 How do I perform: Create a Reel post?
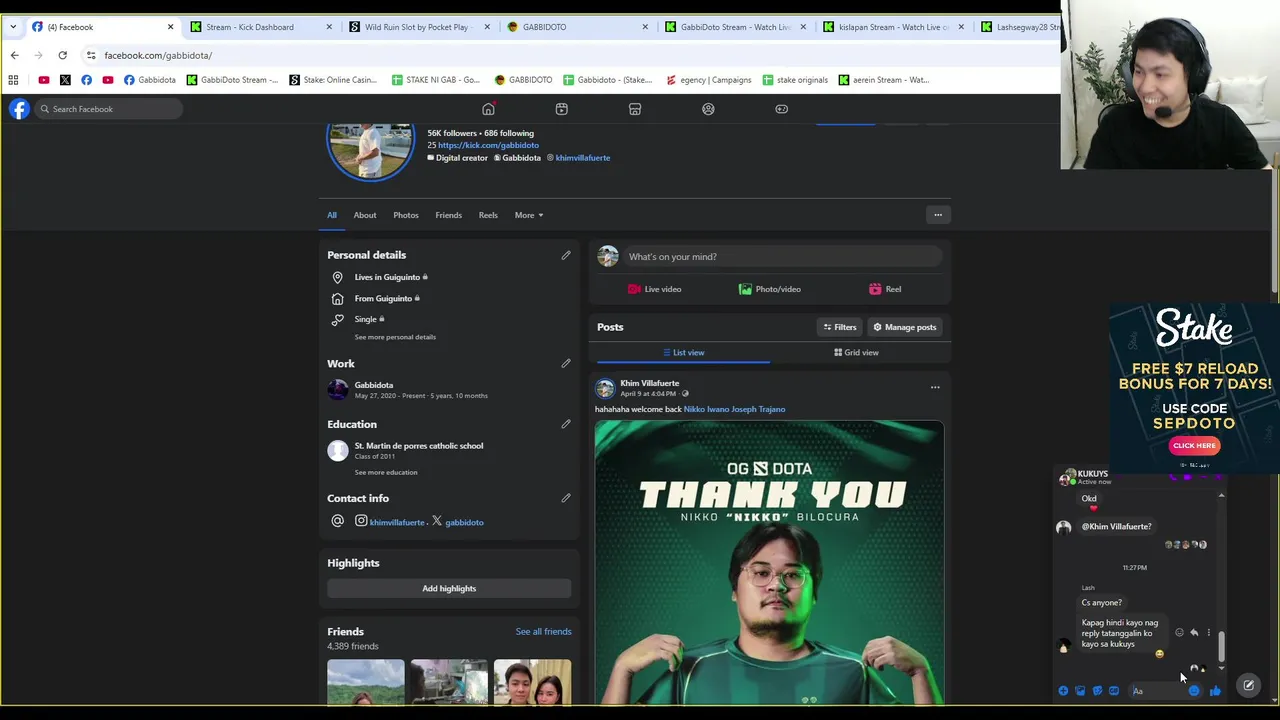click(885, 289)
